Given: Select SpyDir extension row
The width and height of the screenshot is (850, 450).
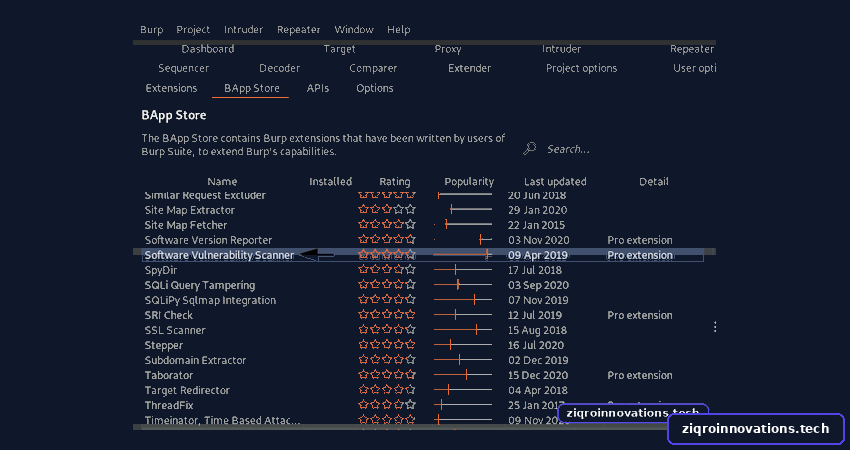Looking at the screenshot, I should coord(423,270).
